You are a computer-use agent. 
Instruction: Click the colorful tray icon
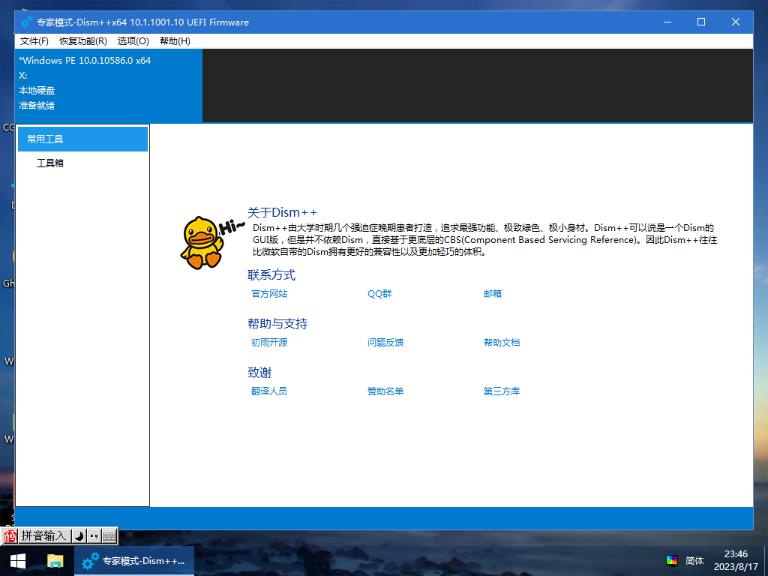tap(672, 560)
